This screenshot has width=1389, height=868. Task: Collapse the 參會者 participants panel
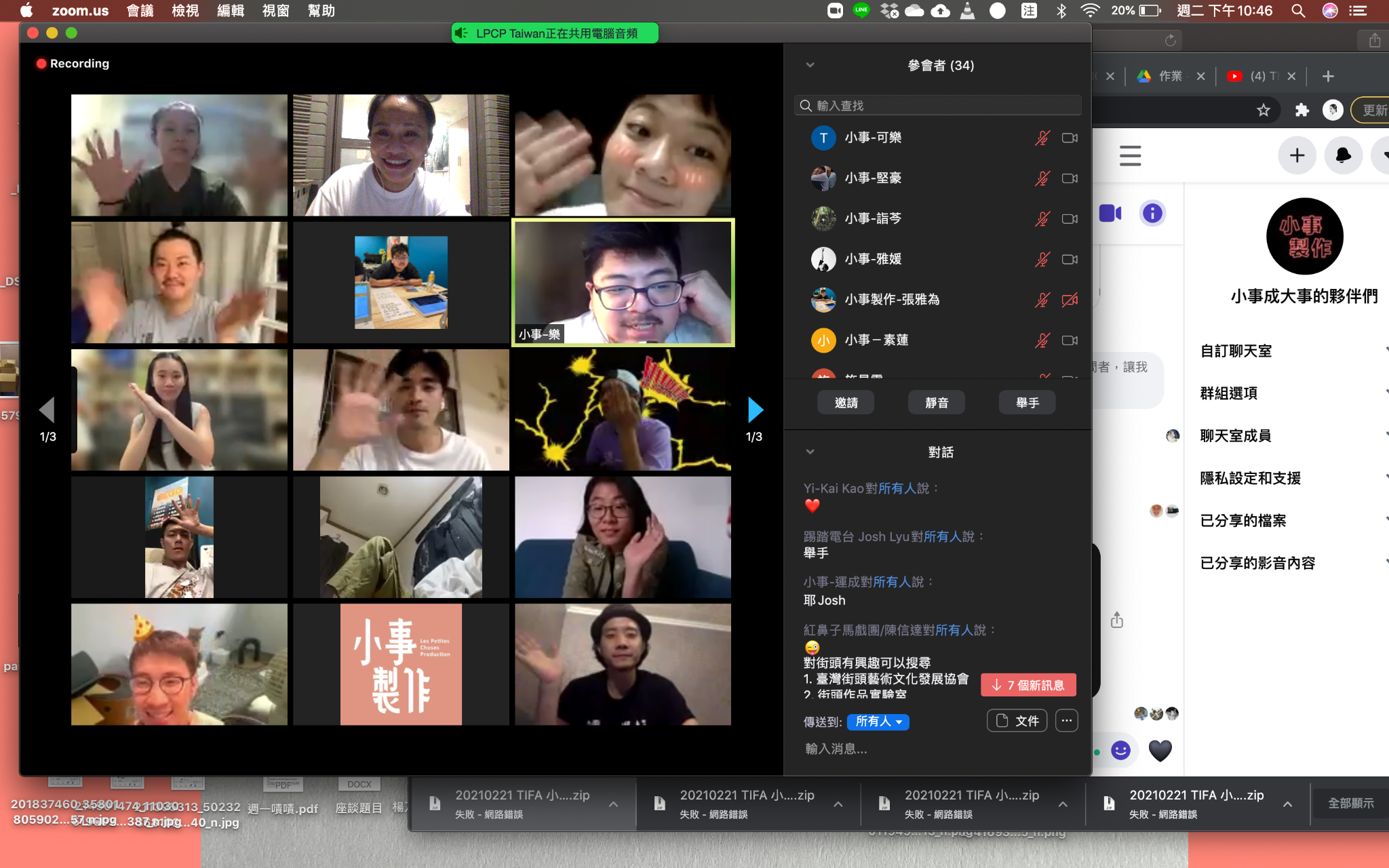click(x=810, y=65)
